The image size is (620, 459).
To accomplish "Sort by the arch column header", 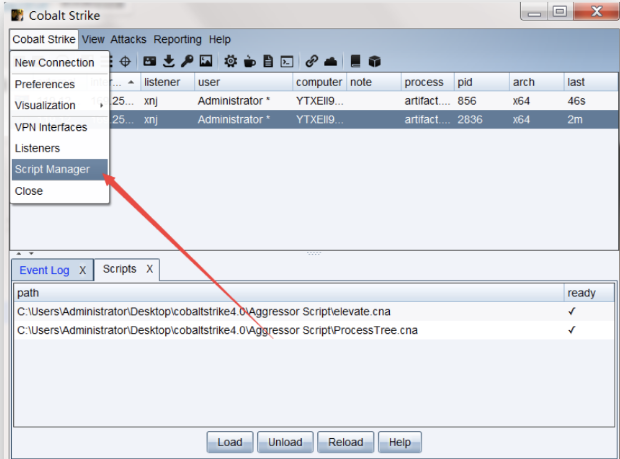I will [537, 82].
